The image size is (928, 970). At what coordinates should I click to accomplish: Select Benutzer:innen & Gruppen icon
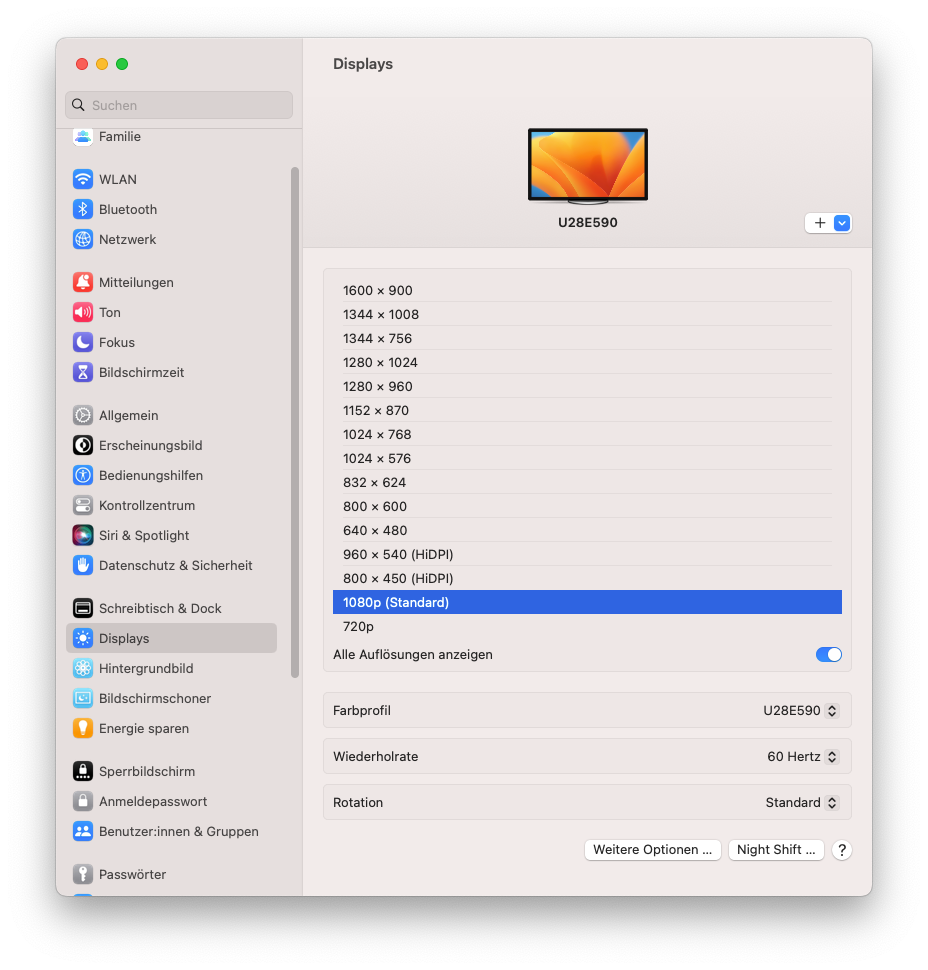83,831
